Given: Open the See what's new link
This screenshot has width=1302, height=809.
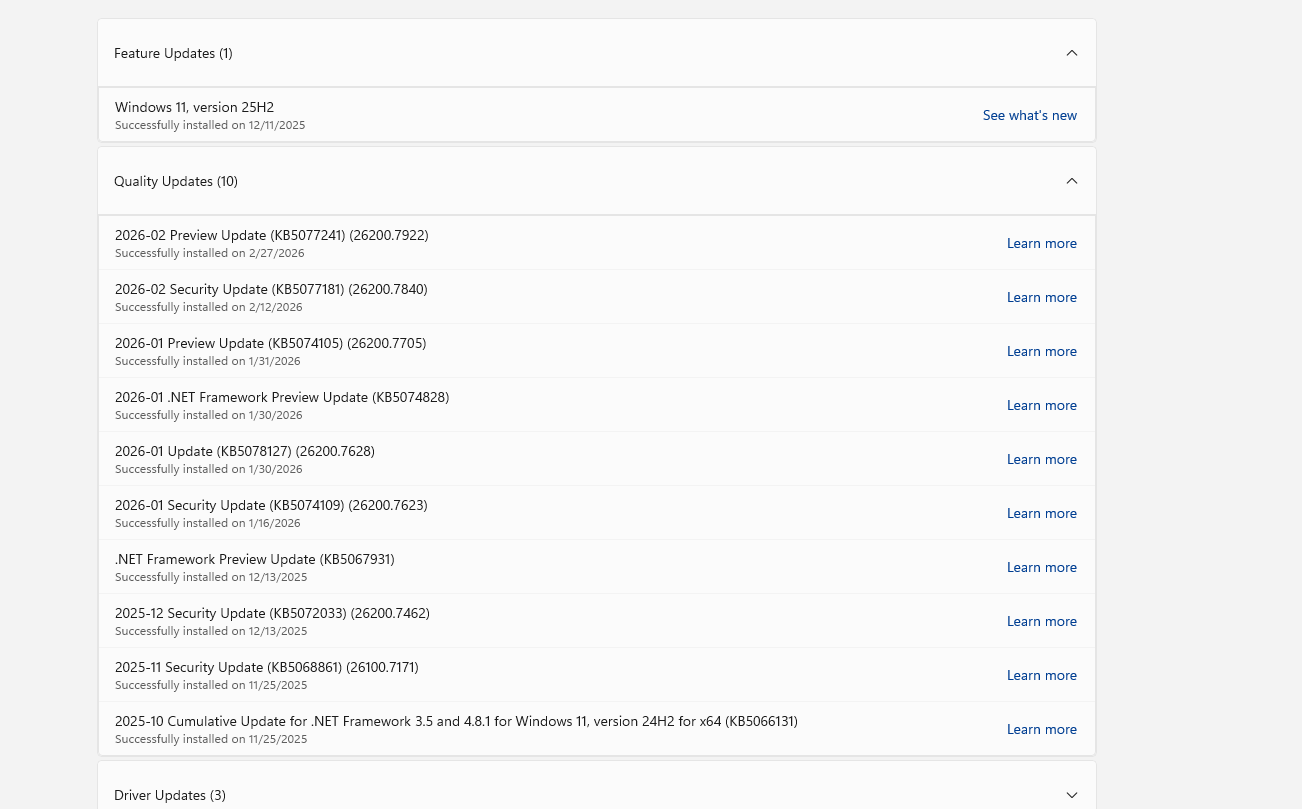Looking at the screenshot, I should click(x=1030, y=115).
